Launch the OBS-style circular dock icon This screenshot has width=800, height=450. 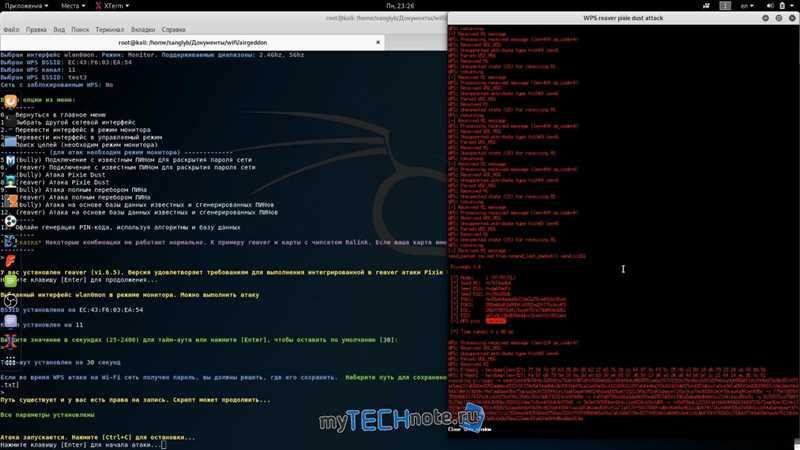point(10,301)
